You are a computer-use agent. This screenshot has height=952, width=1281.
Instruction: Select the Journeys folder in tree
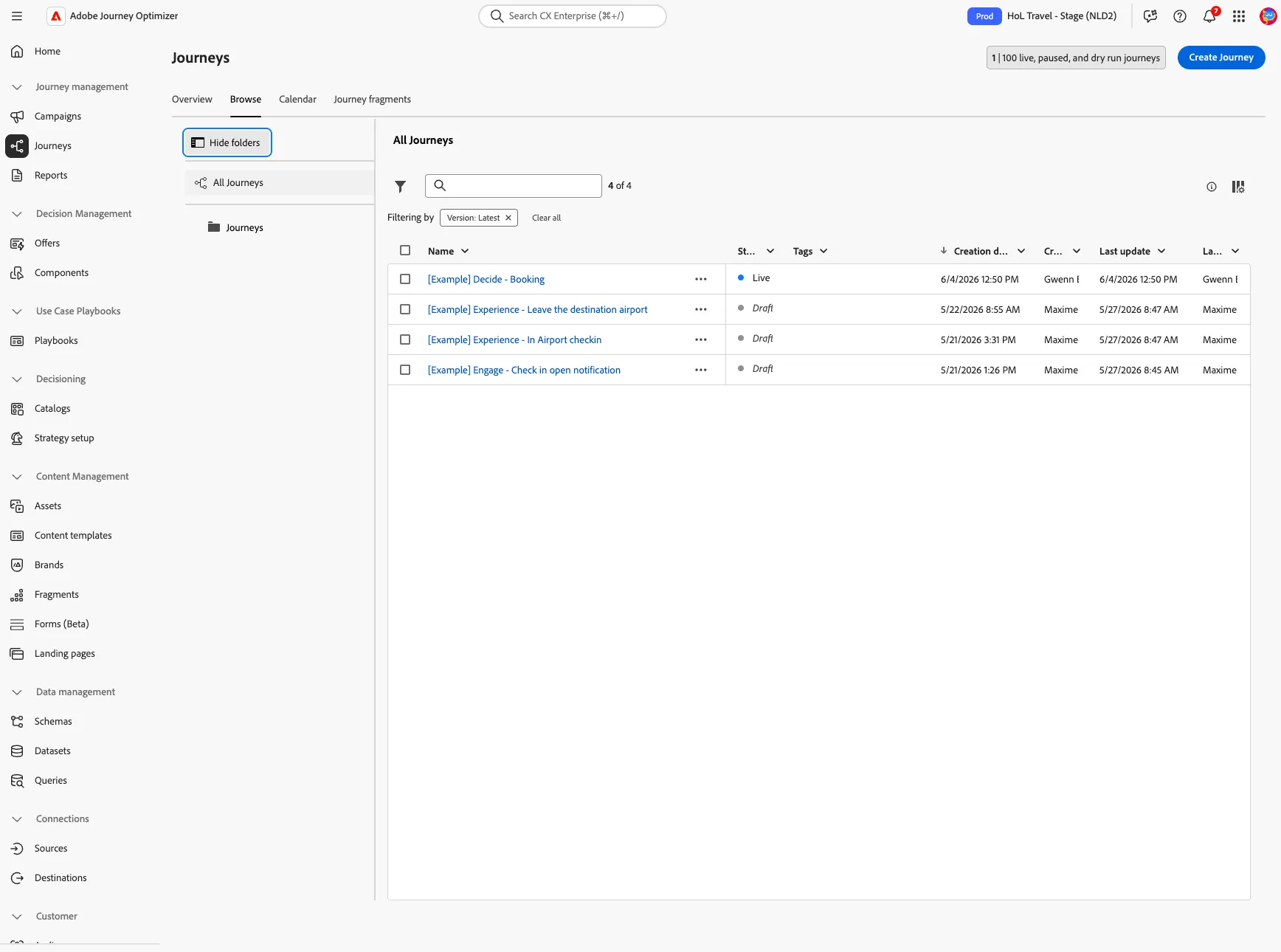tap(244, 228)
